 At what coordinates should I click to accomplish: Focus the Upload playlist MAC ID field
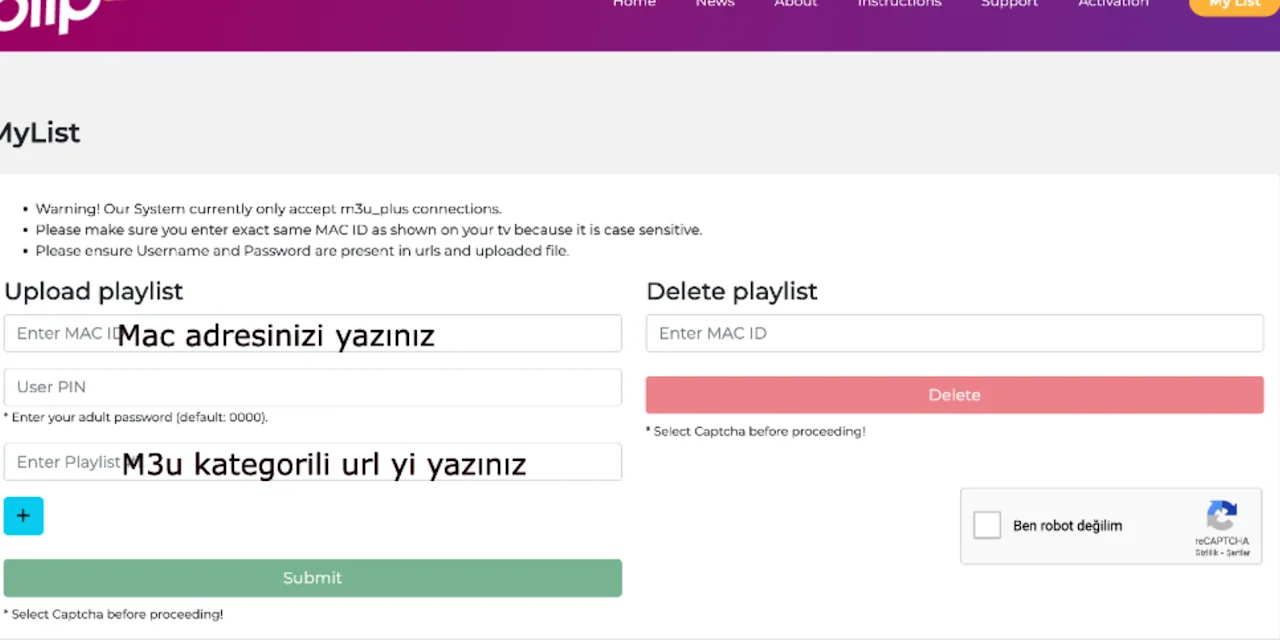312,334
